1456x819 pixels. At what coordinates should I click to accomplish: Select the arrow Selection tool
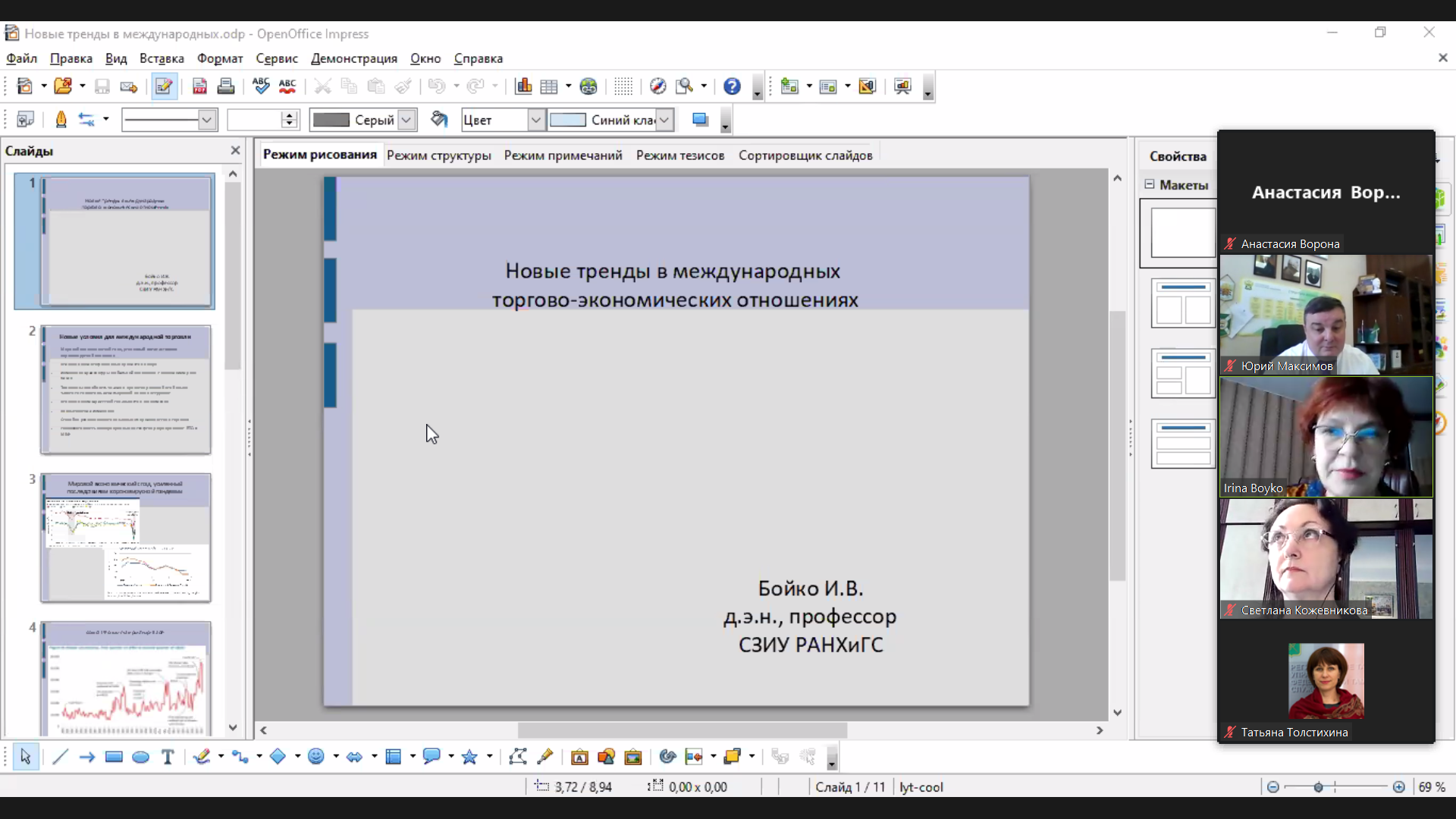(26, 757)
